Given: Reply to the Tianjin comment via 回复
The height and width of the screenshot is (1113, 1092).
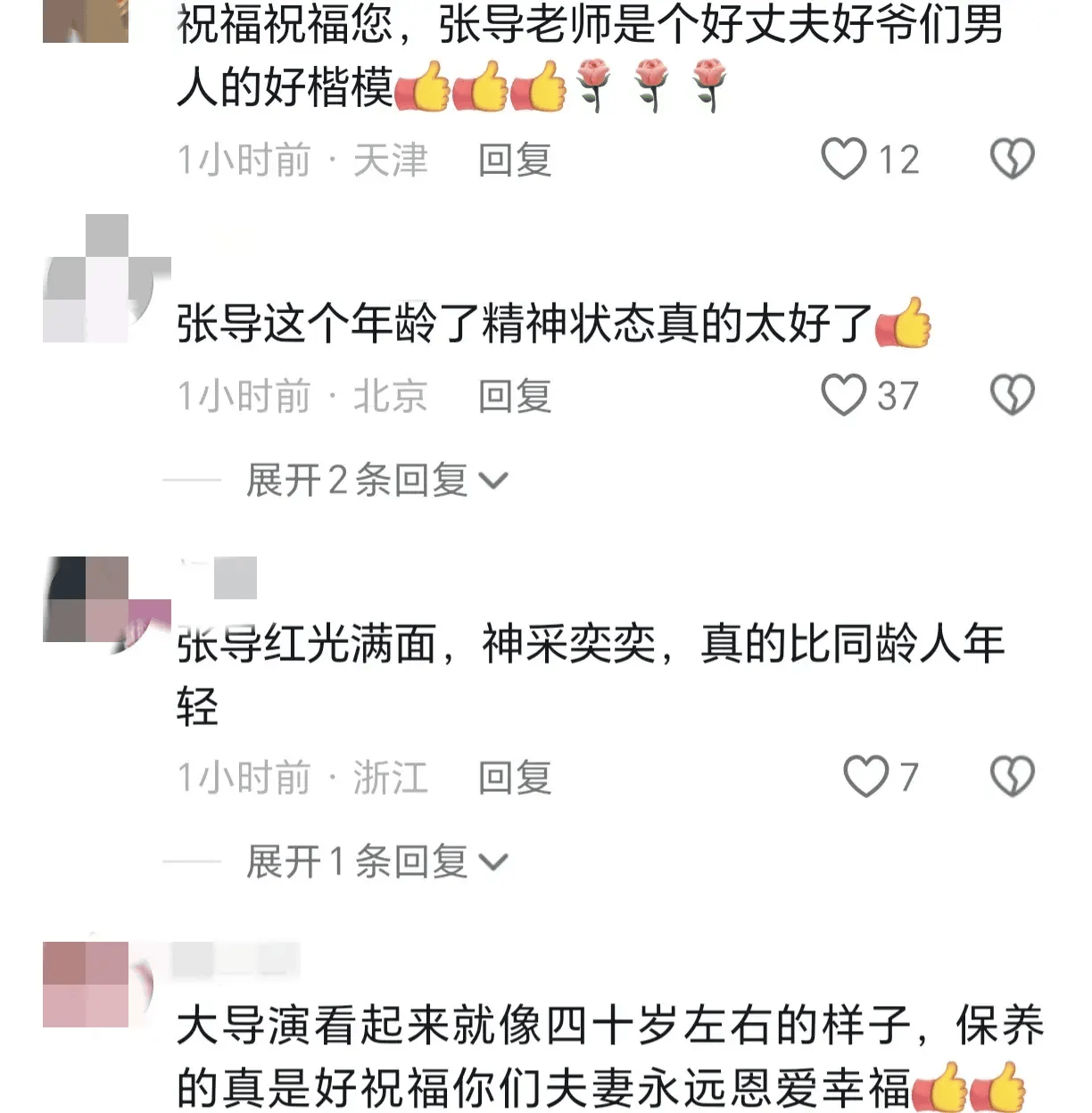Looking at the screenshot, I should coord(515,160).
